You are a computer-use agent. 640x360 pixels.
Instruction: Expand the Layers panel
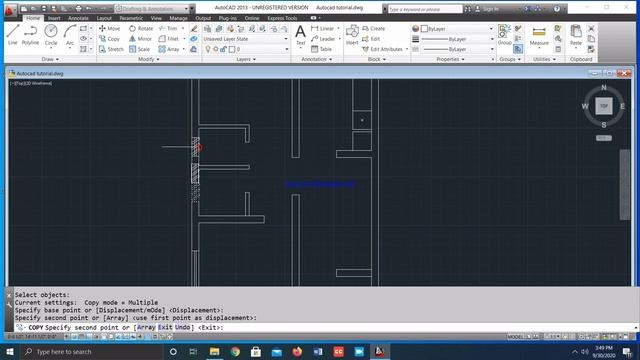coord(246,59)
